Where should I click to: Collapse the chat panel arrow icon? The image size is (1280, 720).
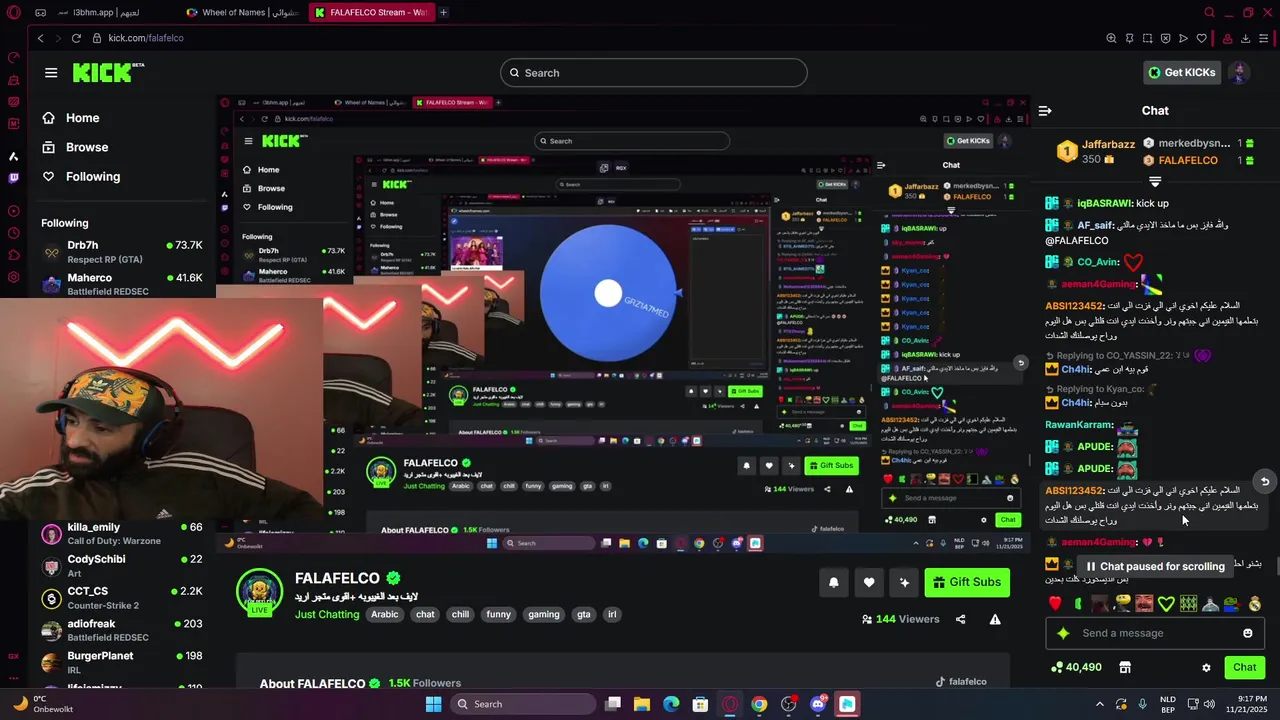pos(1044,111)
